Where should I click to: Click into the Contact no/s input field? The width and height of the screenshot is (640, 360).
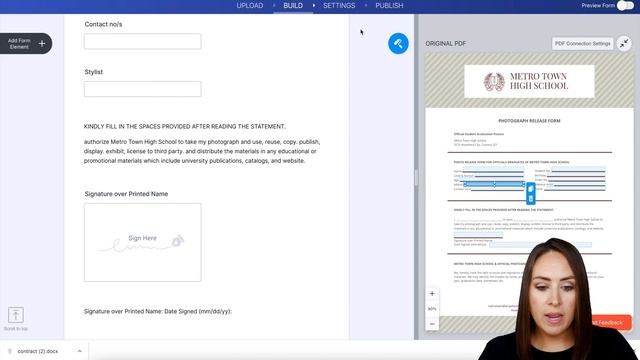[142, 42]
